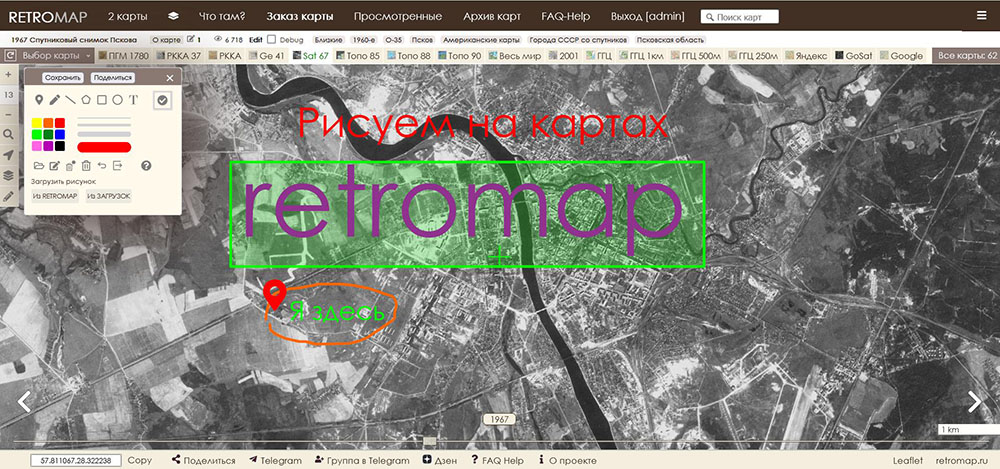The height and width of the screenshot is (469, 1000).
Task: Click the undo arrow in drawing panel
Action: [x=102, y=165]
